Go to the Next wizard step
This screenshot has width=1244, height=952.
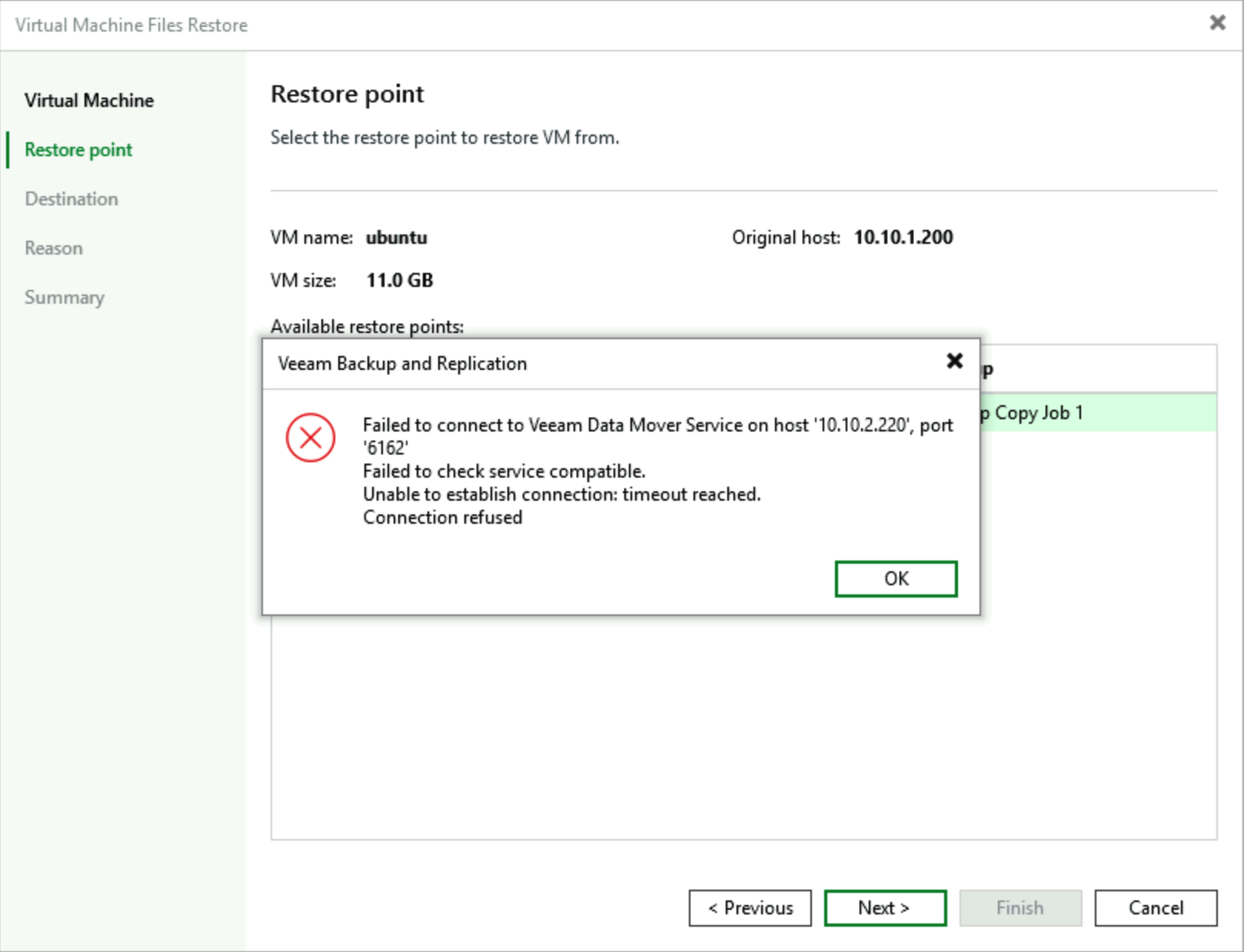(x=884, y=908)
